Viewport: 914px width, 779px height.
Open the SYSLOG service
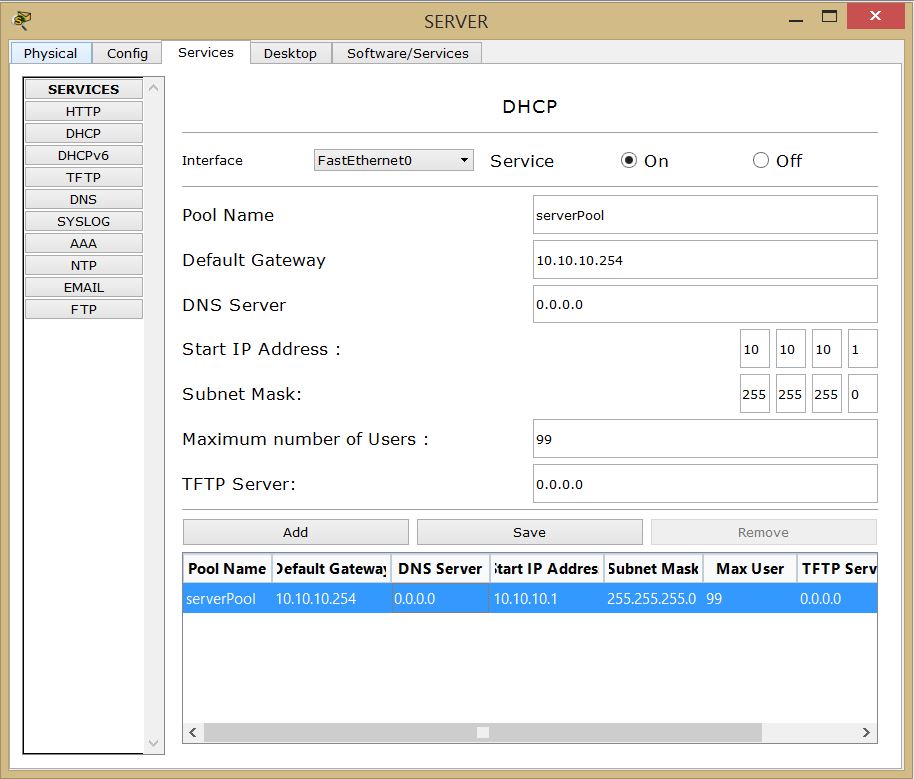click(x=83, y=222)
